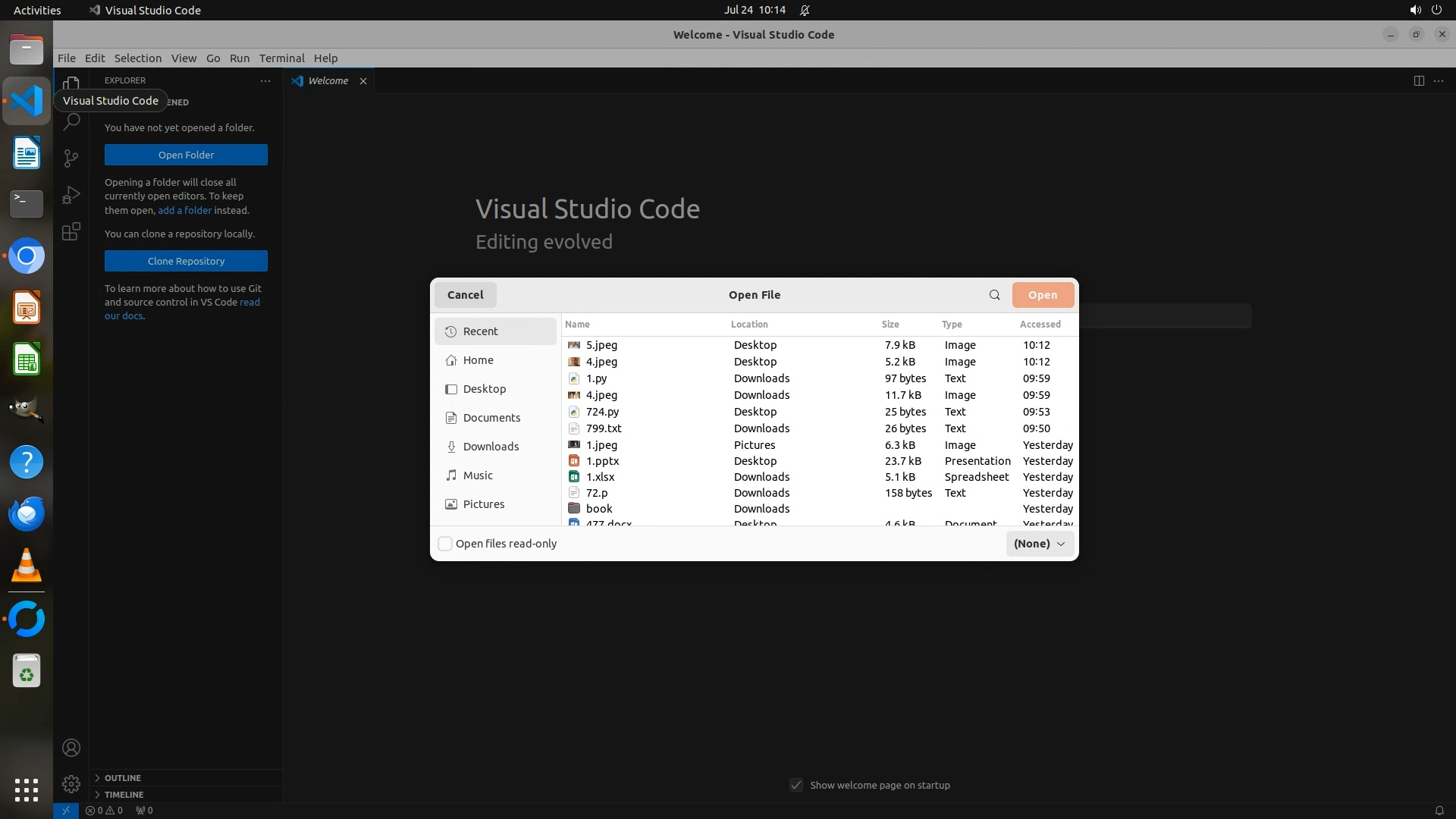Screen dimensions: 1456x819
Task: Open Run and Debug view icon
Action: coord(71,195)
